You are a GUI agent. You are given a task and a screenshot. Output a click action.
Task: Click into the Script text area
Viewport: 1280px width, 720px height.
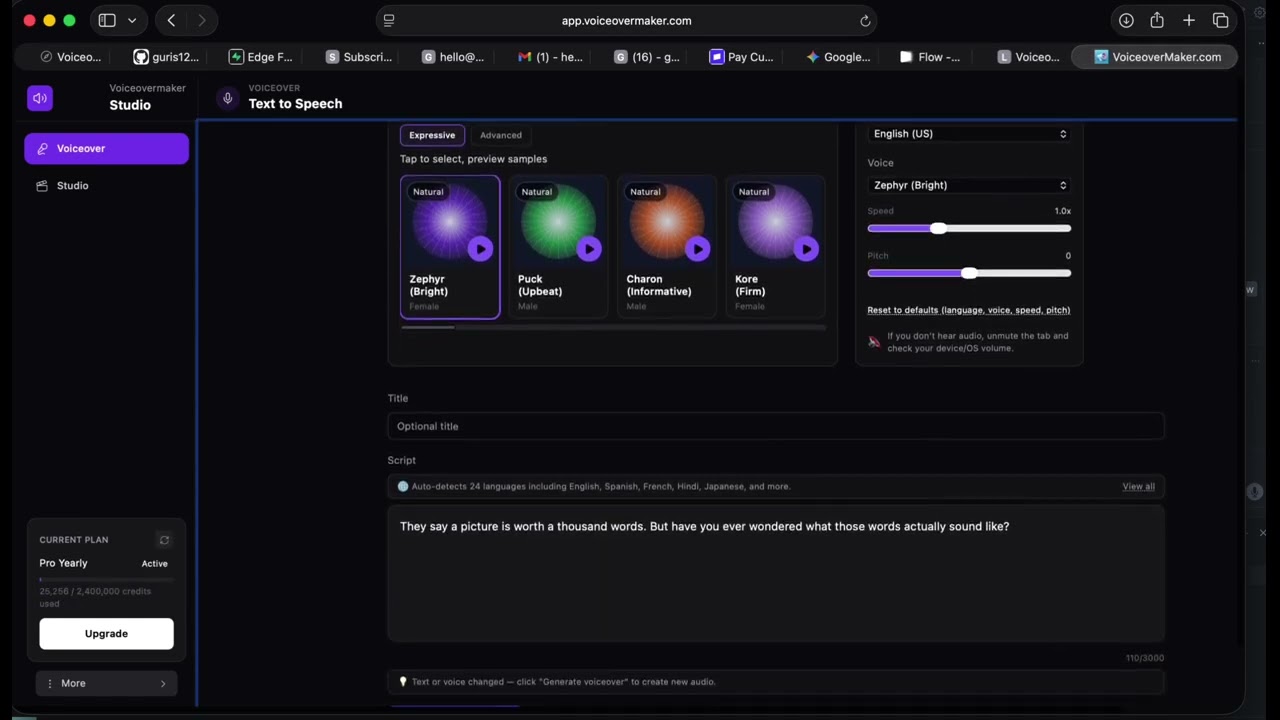point(776,574)
